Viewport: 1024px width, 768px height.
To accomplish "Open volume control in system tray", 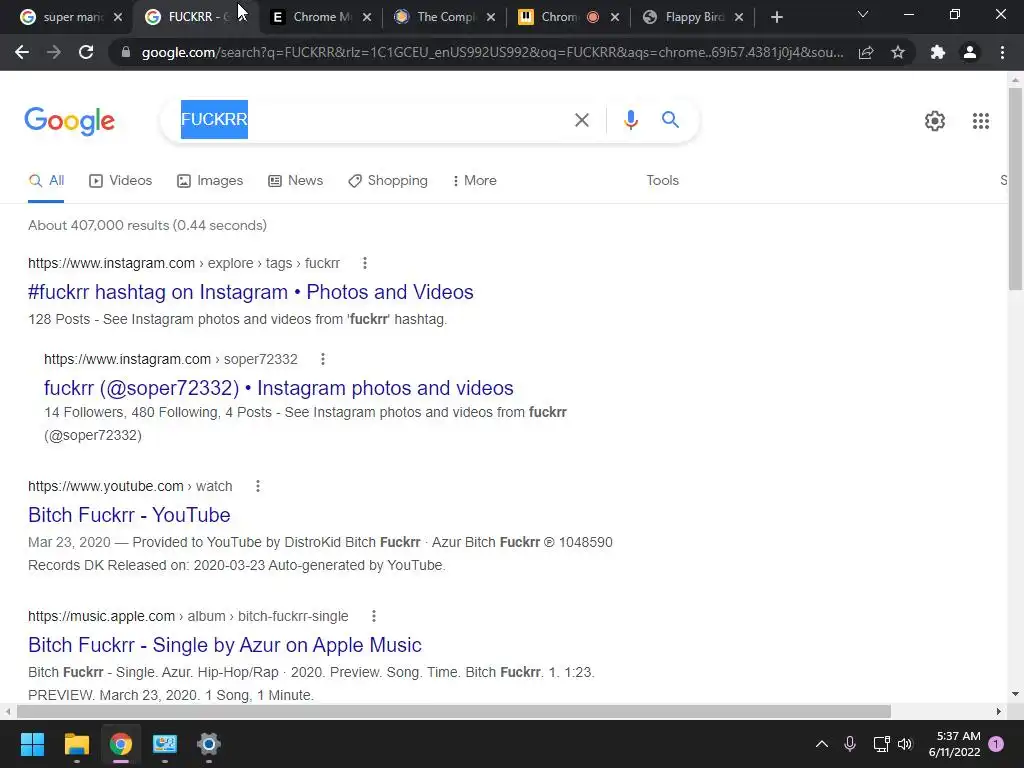I will click(904, 744).
